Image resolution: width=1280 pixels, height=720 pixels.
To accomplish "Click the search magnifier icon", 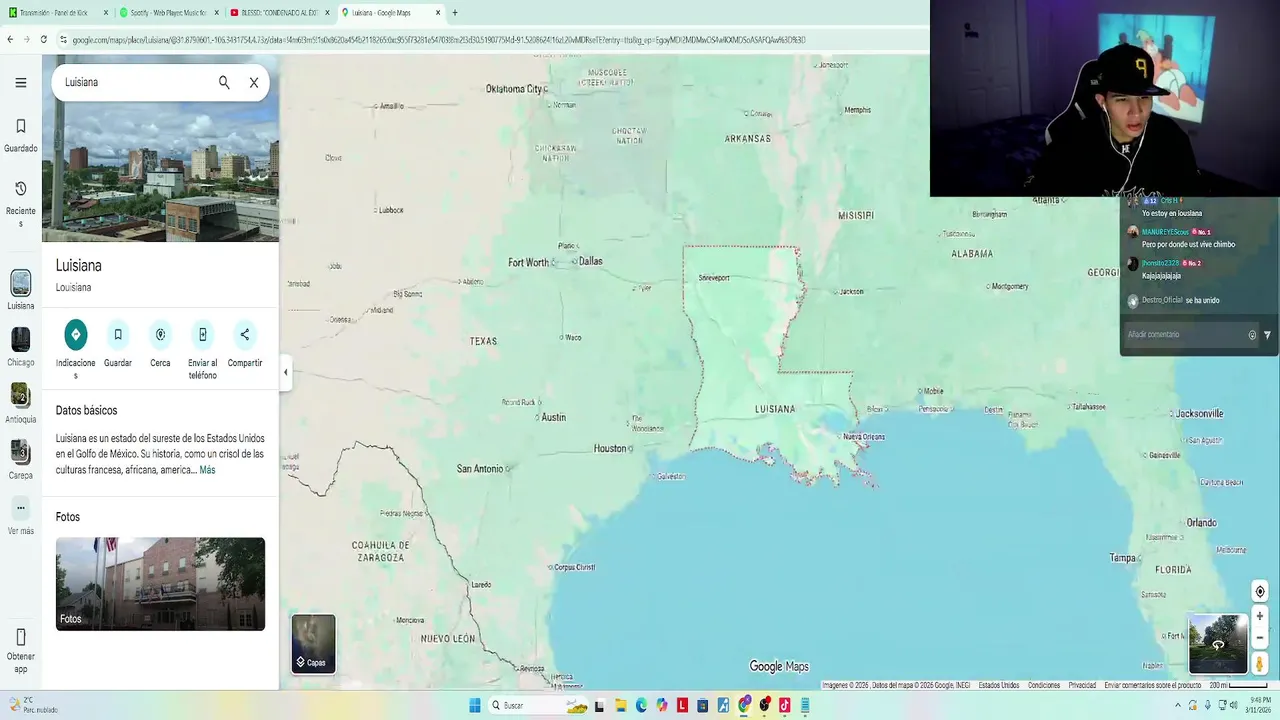I will pyautogui.click(x=224, y=82).
